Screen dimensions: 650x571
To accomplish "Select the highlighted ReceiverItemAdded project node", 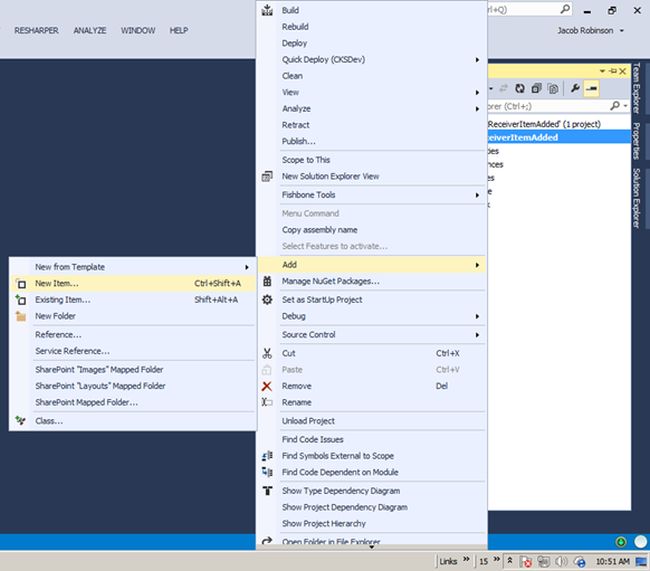I will tap(559, 137).
